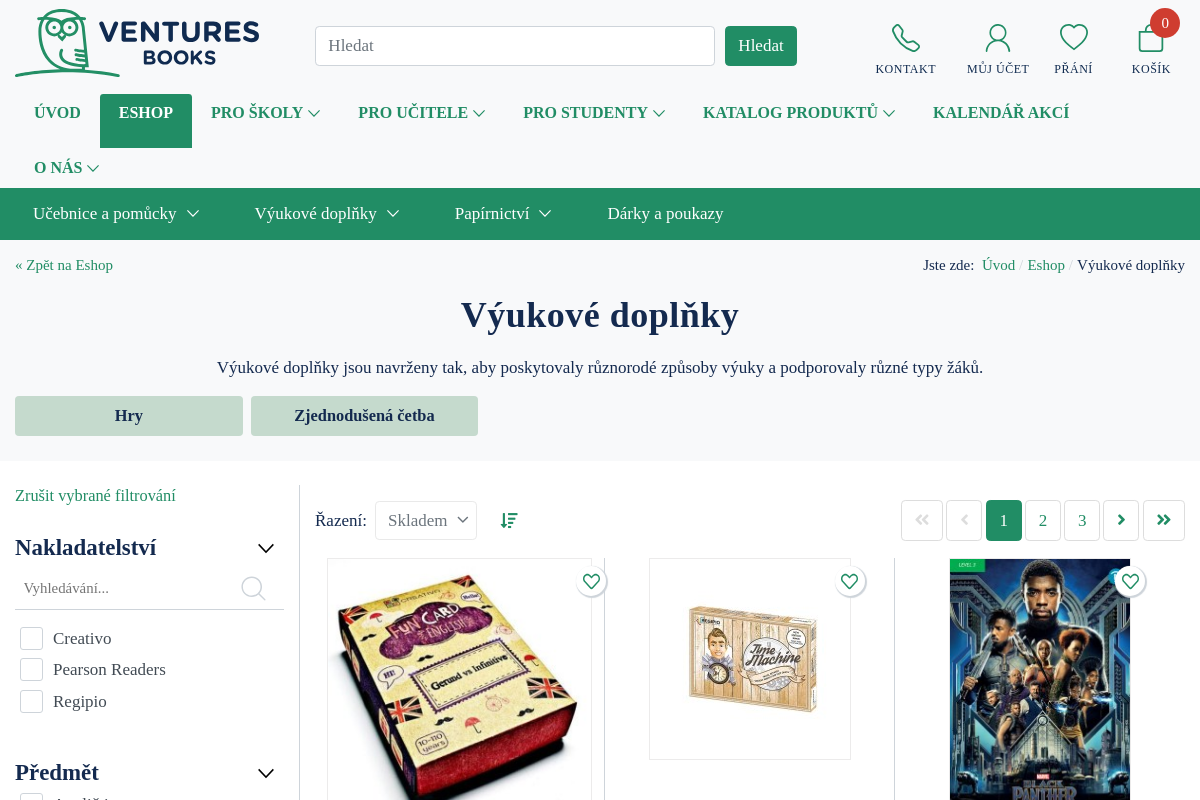1200x800 pixels.
Task: Expand the Učebnice a pomůcky menu
Action: pos(116,213)
